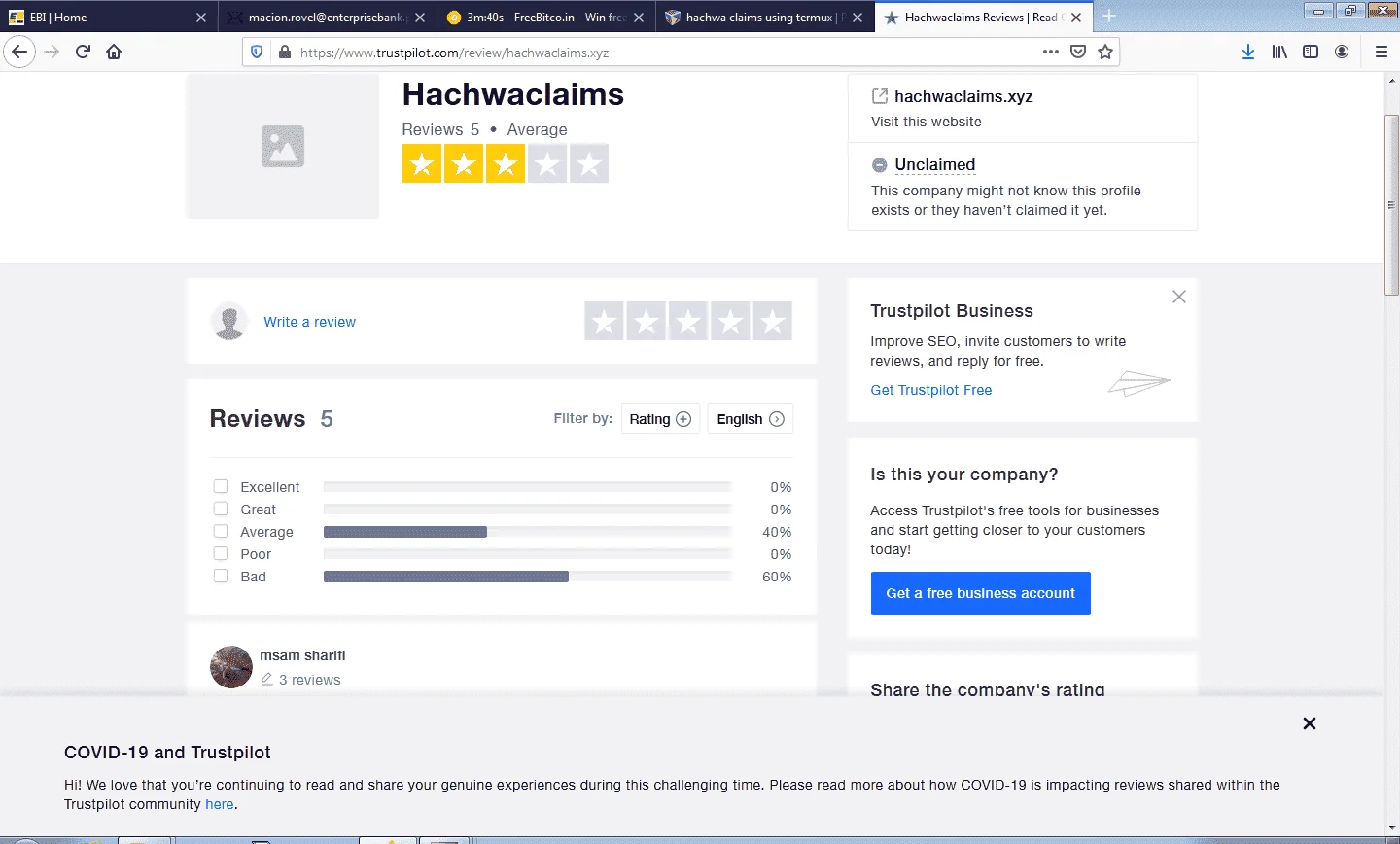Reload the current page

[x=84, y=53]
